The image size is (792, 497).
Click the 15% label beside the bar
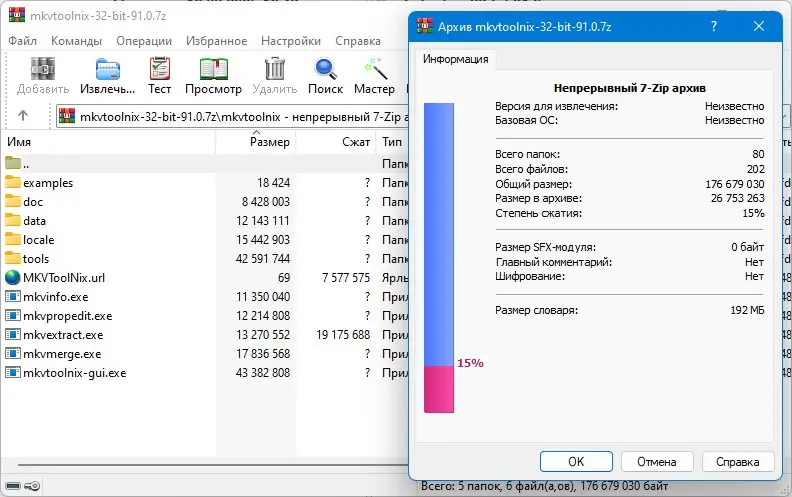[x=470, y=363]
